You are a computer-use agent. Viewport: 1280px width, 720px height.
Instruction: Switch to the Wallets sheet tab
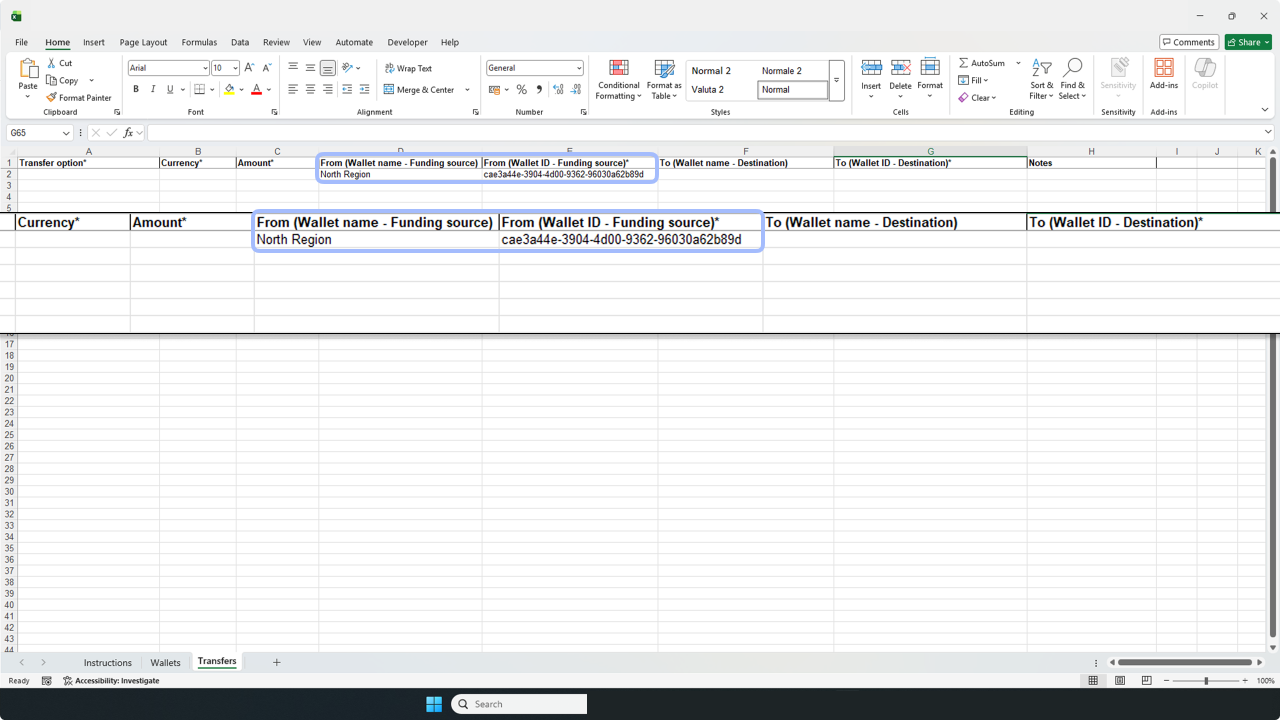(165, 662)
